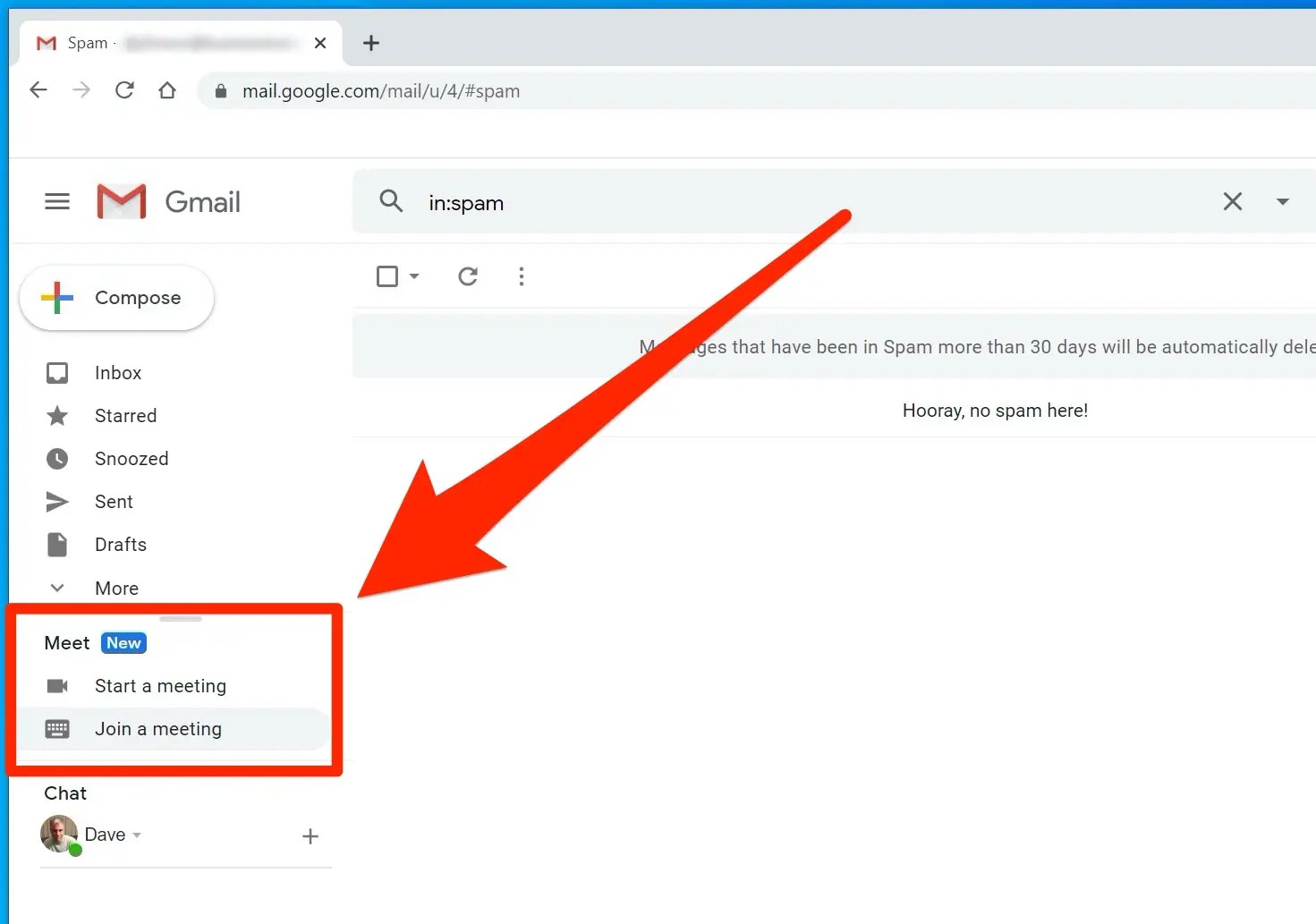The width and height of the screenshot is (1316, 924).
Task: Open the three-dot more options menu
Action: click(x=522, y=276)
